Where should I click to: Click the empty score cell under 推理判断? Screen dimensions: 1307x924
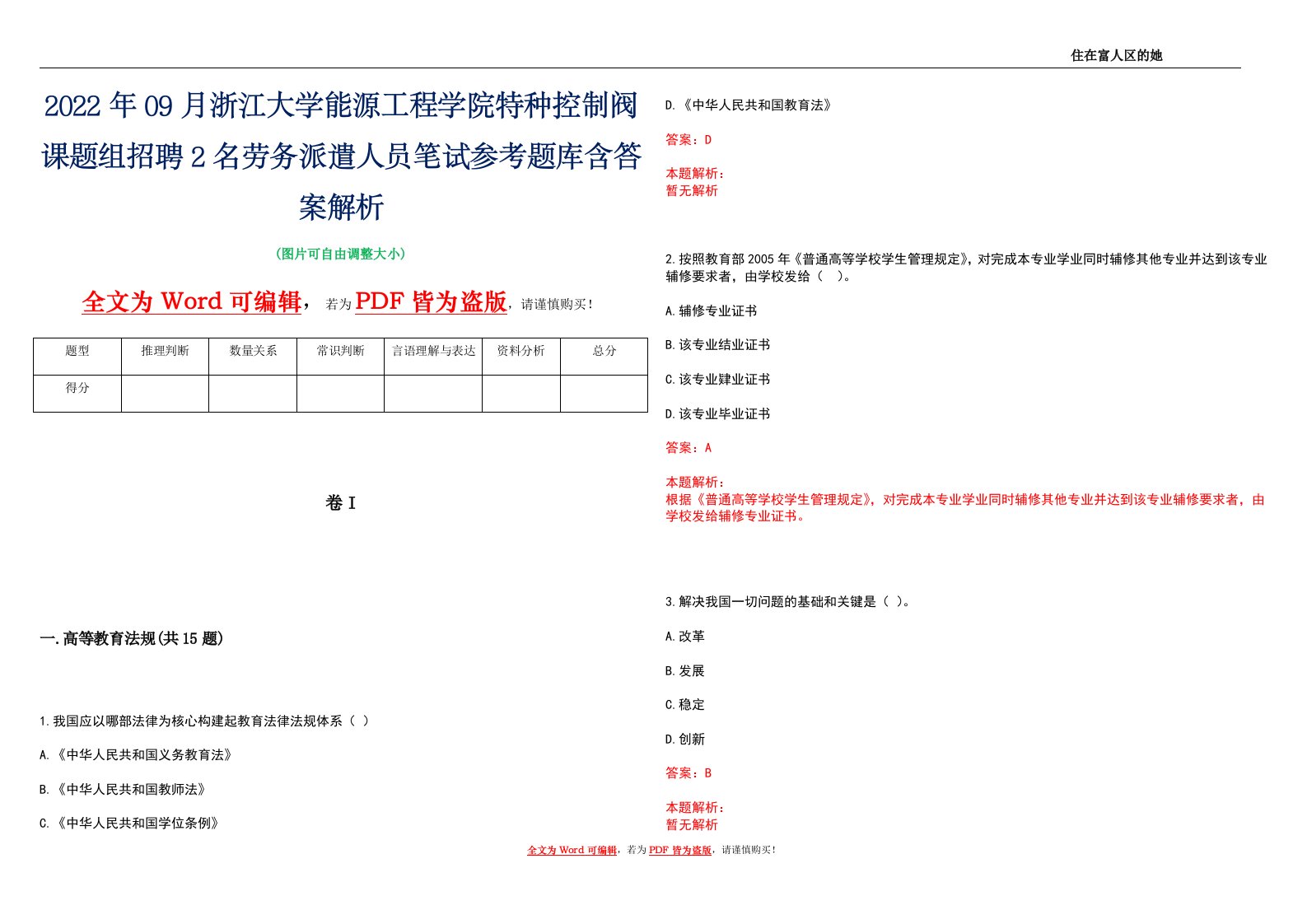click(x=165, y=394)
